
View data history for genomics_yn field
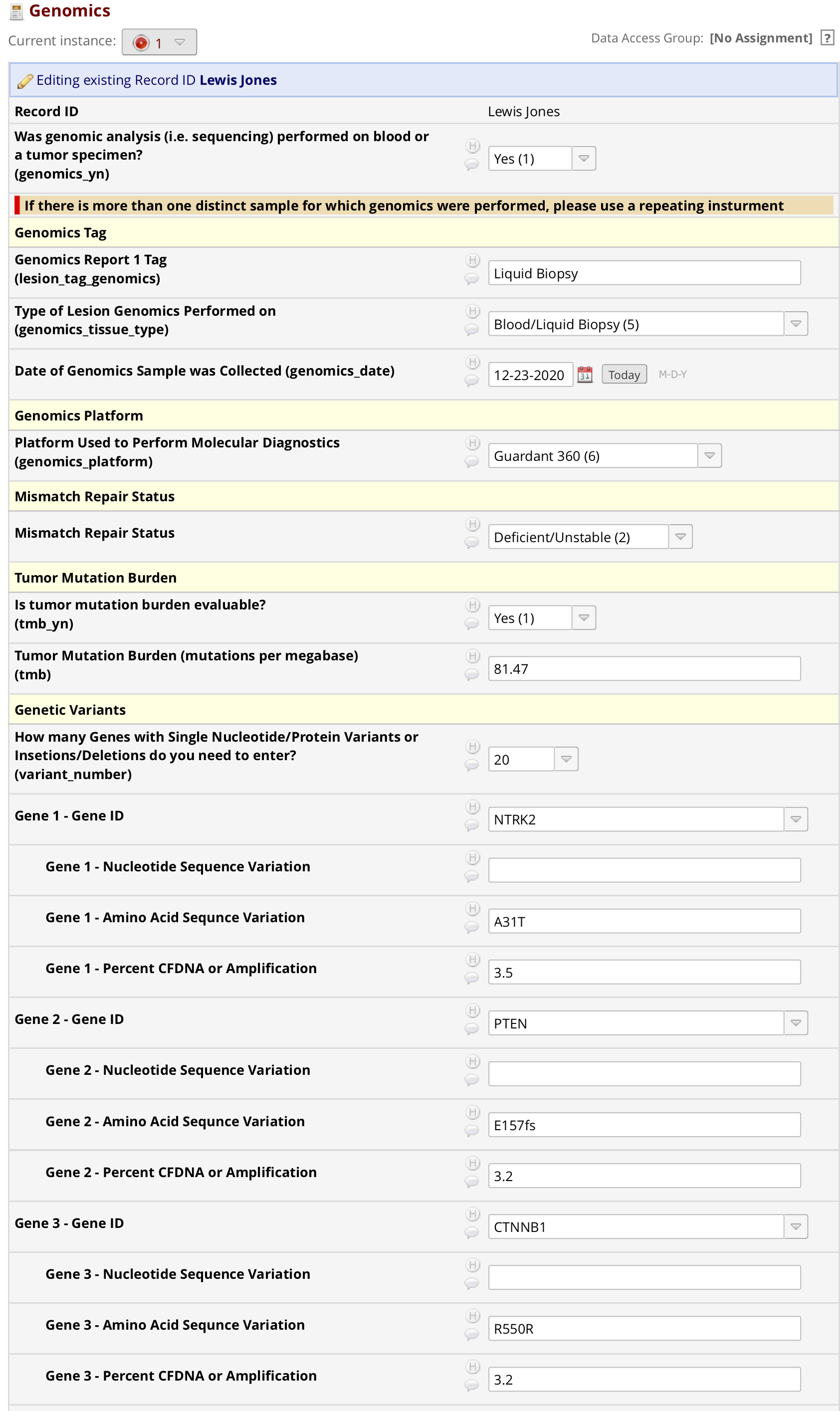coord(473,146)
